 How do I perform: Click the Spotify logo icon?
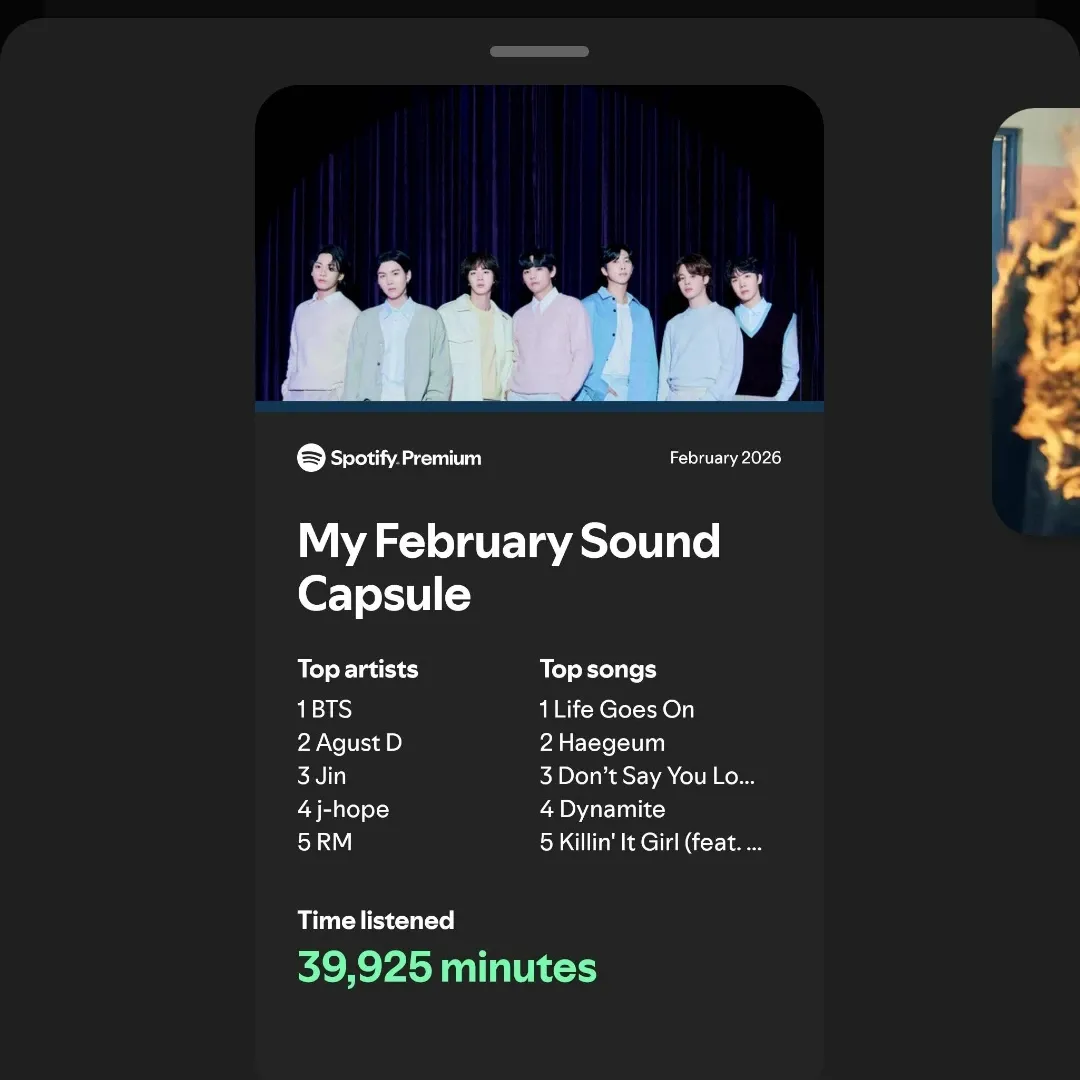click(x=311, y=458)
